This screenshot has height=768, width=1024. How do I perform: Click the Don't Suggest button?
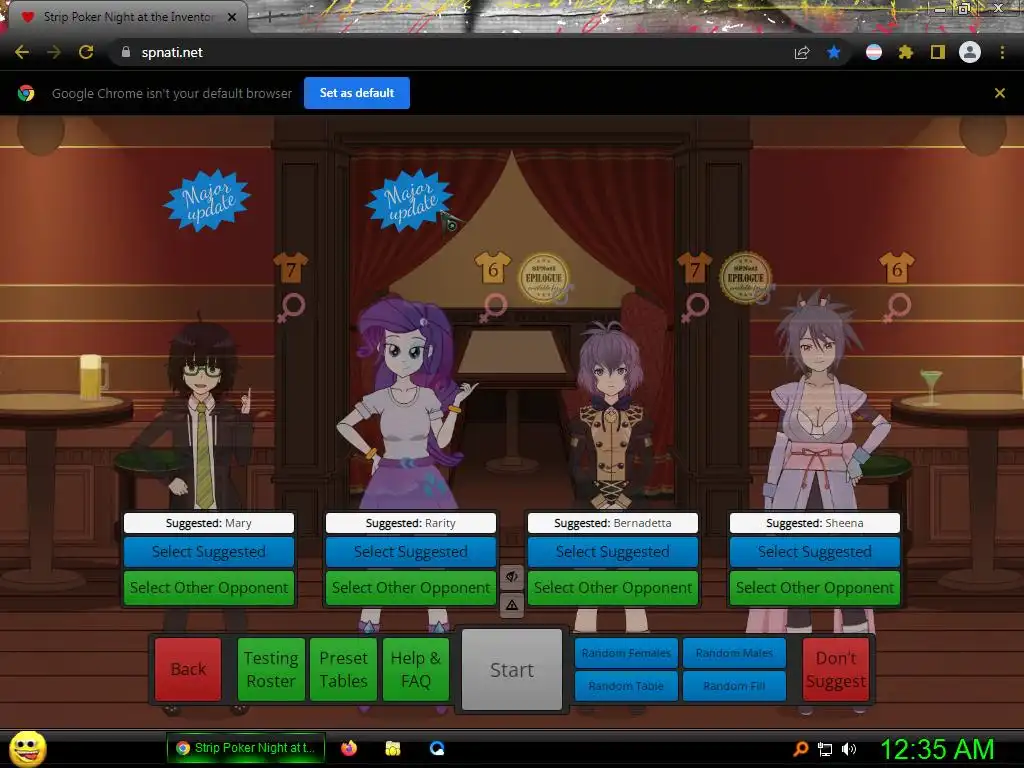pyautogui.click(x=835, y=669)
